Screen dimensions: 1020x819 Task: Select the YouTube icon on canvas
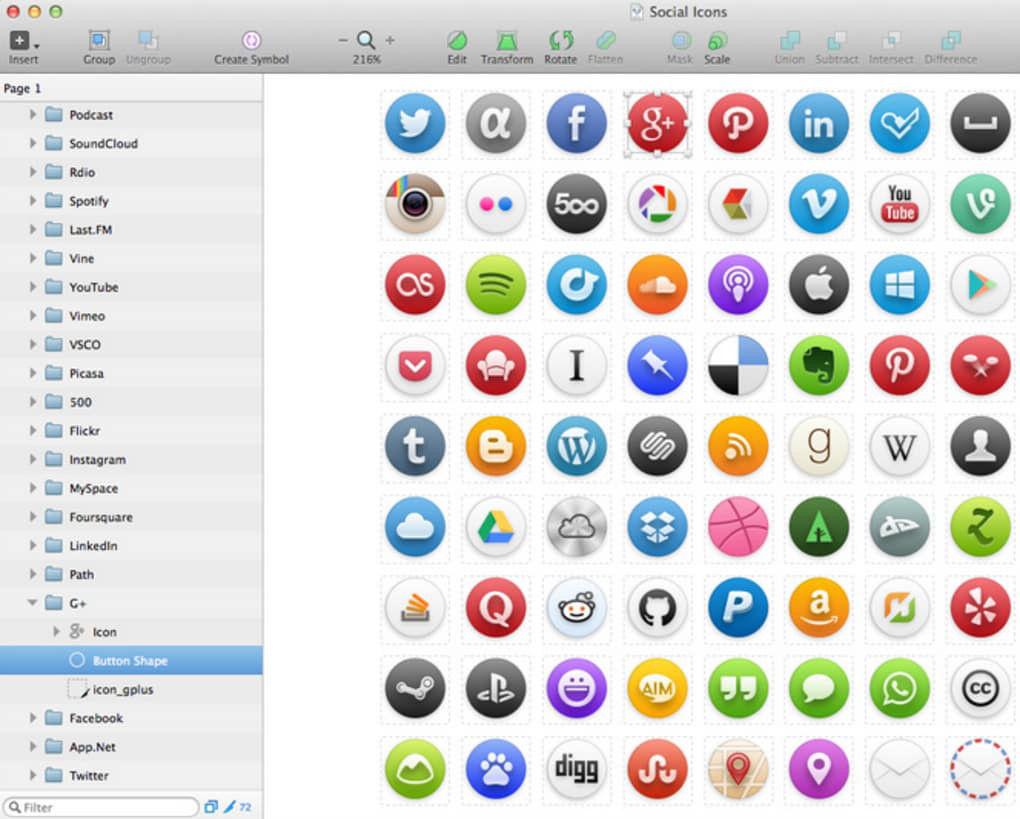point(899,204)
